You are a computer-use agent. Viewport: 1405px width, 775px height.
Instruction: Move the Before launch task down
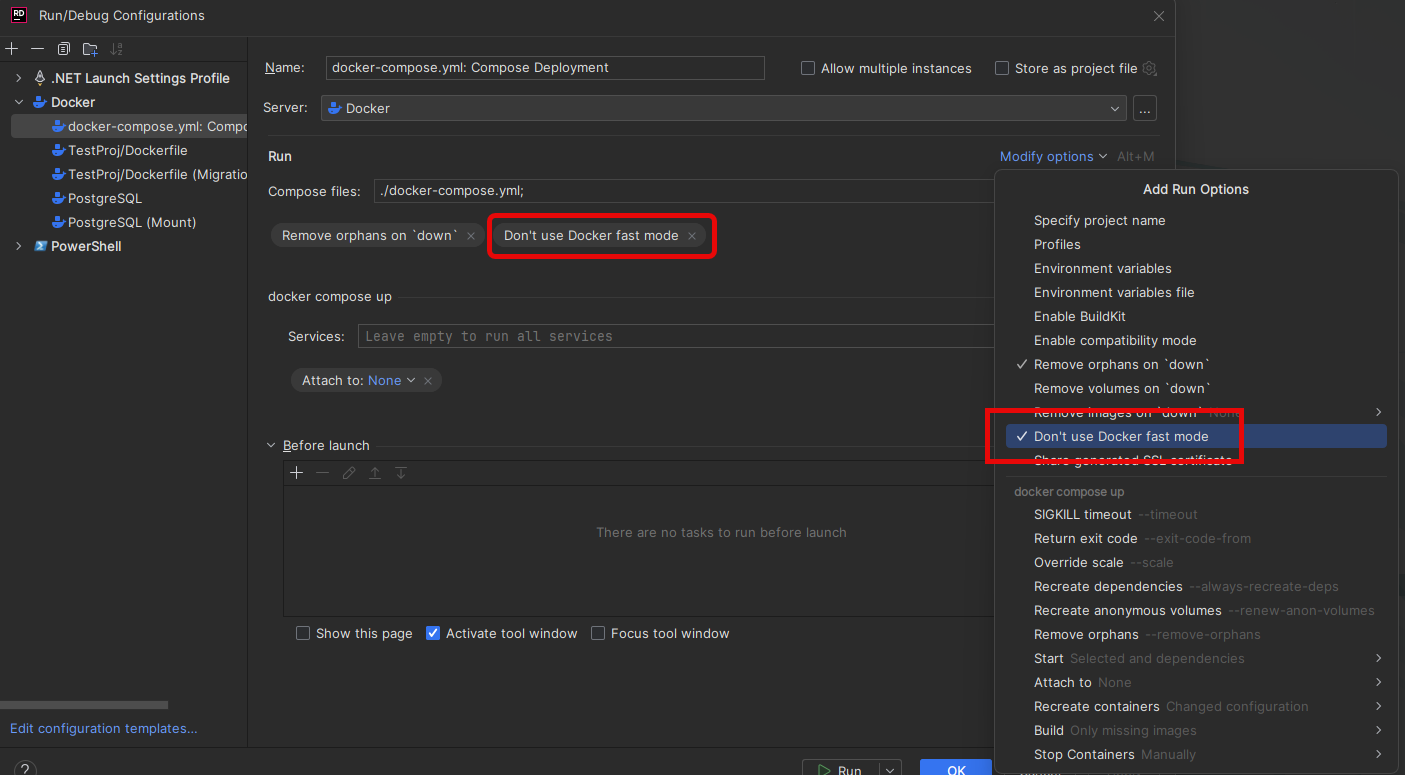coord(400,473)
